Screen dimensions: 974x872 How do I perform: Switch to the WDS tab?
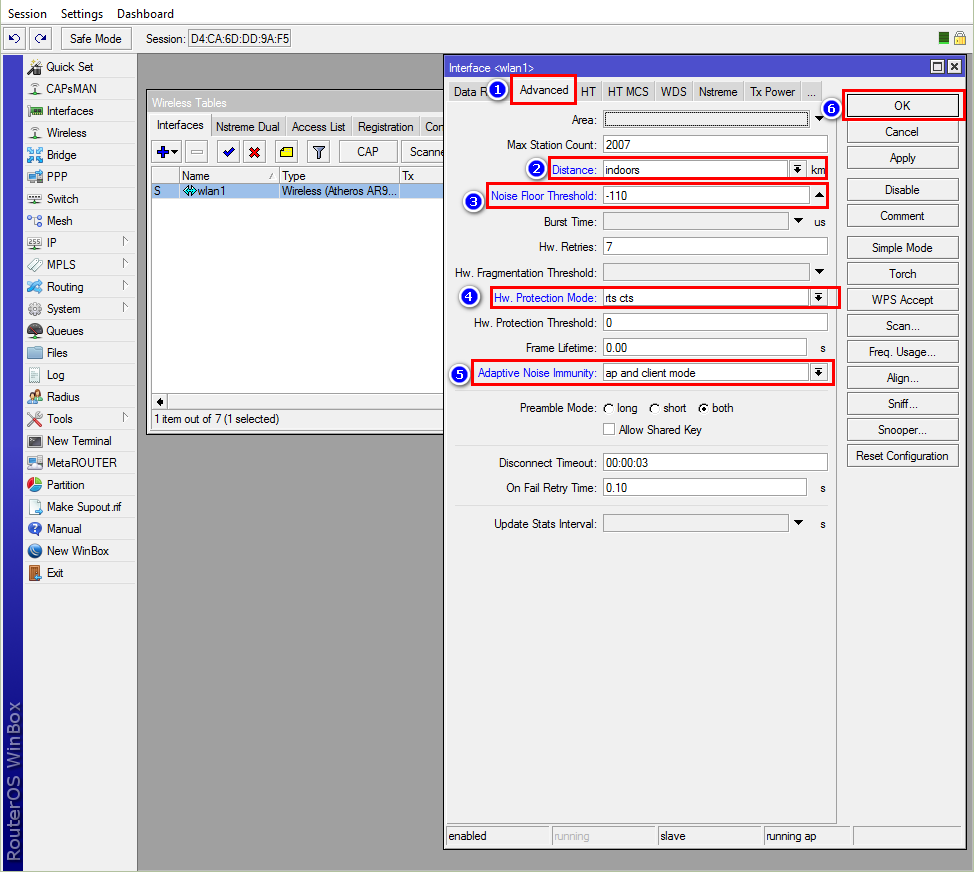(673, 92)
